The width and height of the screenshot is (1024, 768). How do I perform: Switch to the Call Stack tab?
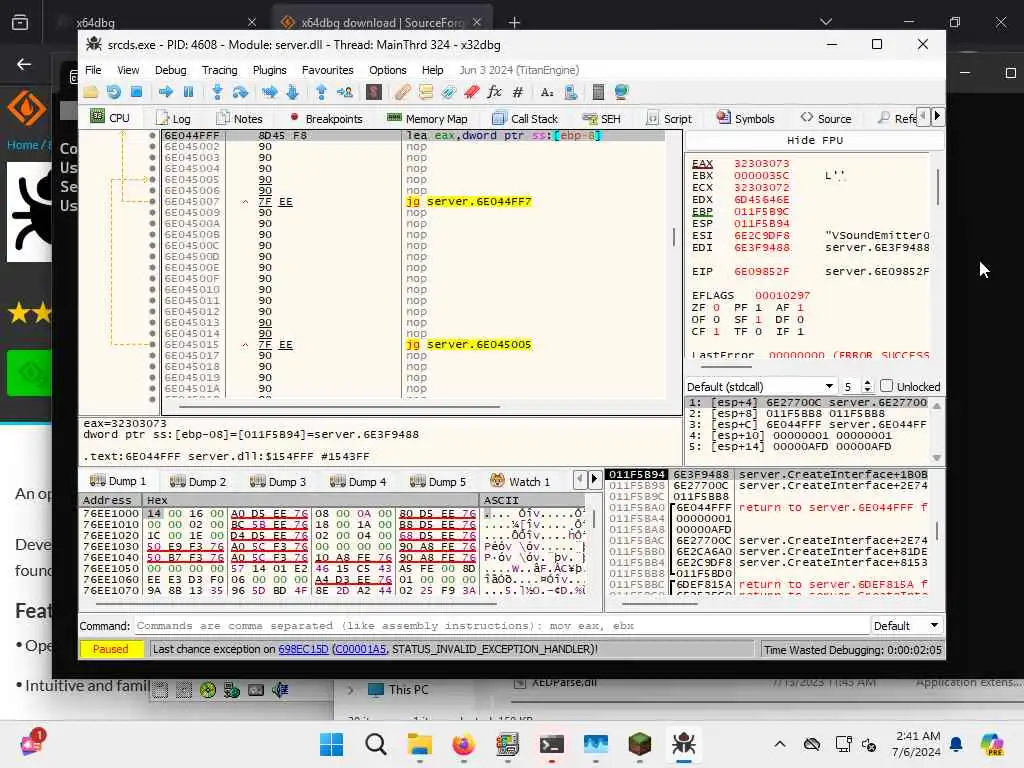tap(525, 118)
